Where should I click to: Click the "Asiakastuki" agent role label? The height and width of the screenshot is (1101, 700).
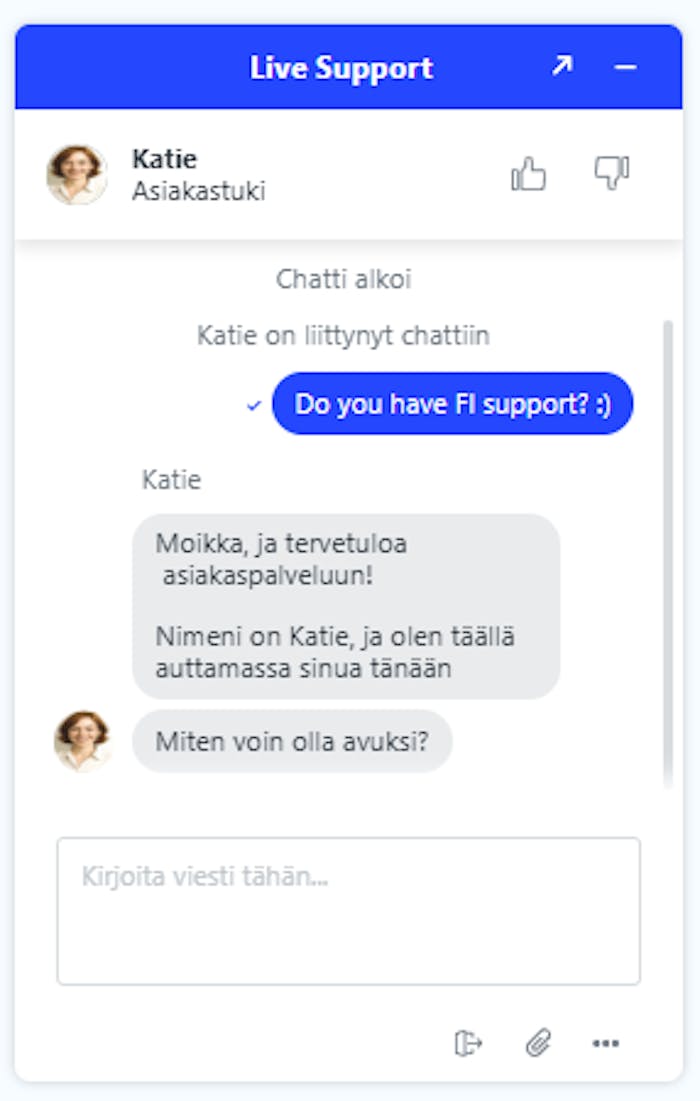click(x=198, y=191)
